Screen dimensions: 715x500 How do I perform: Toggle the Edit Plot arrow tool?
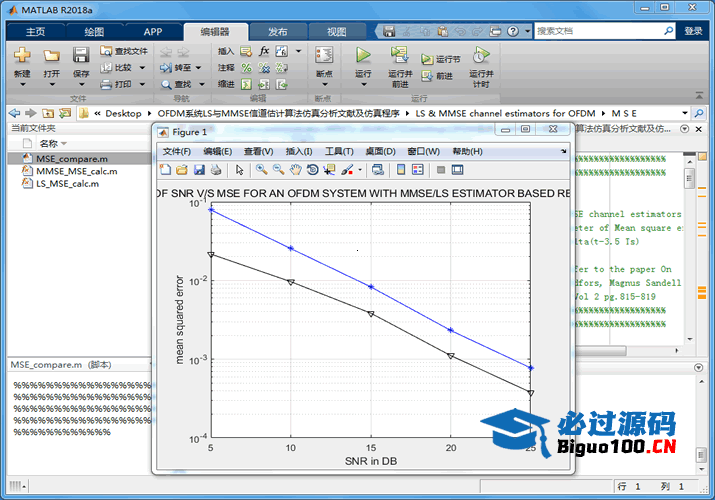point(239,170)
